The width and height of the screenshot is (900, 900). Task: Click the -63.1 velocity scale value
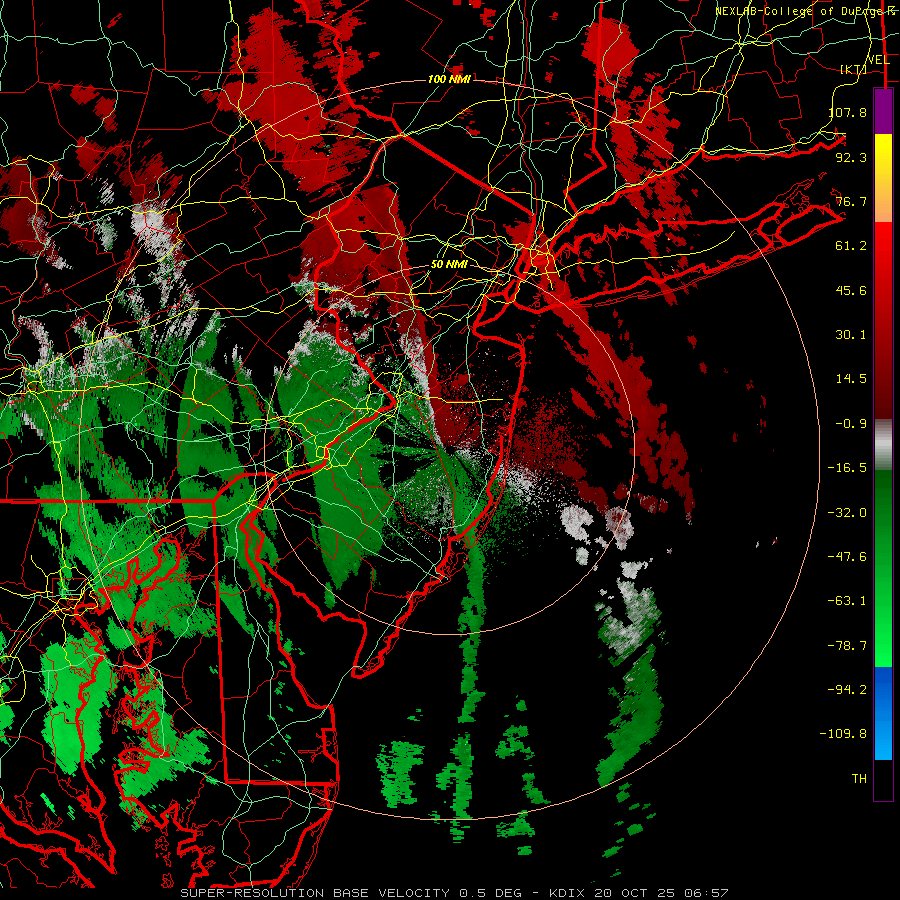(847, 601)
